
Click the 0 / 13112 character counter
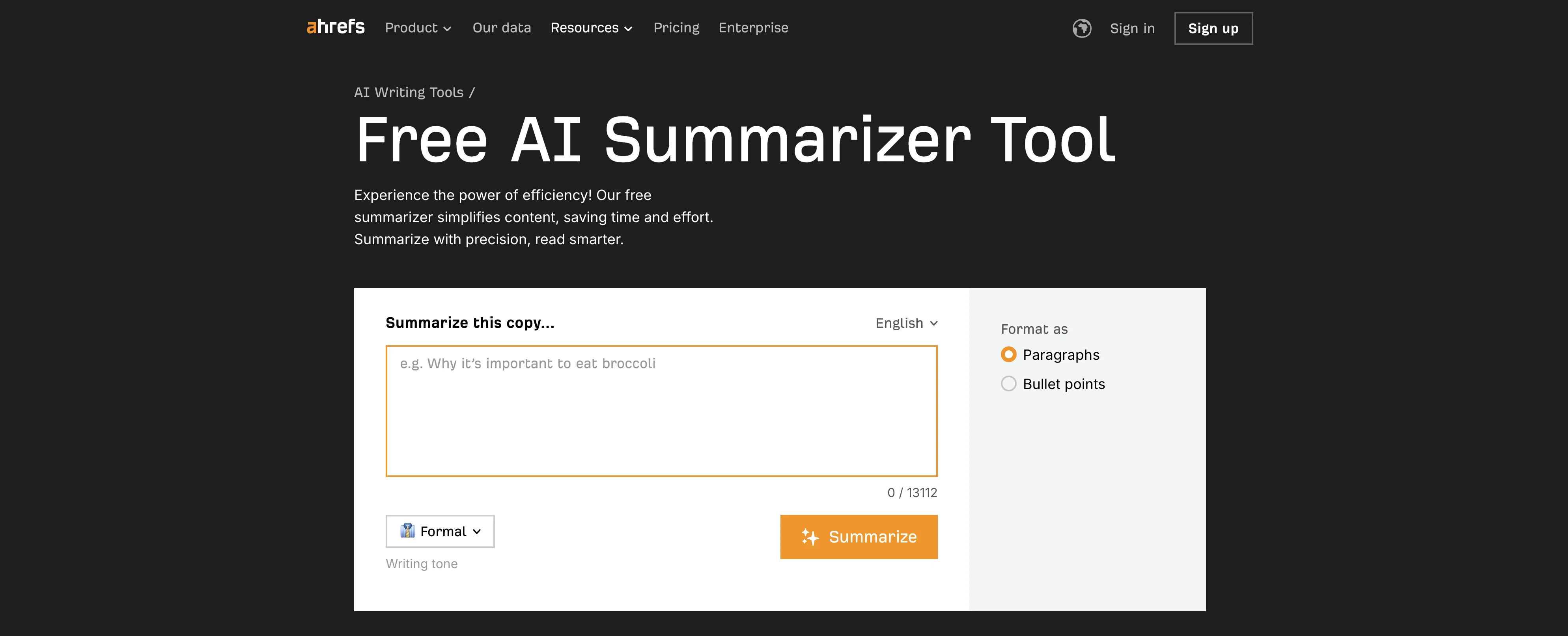click(x=912, y=493)
